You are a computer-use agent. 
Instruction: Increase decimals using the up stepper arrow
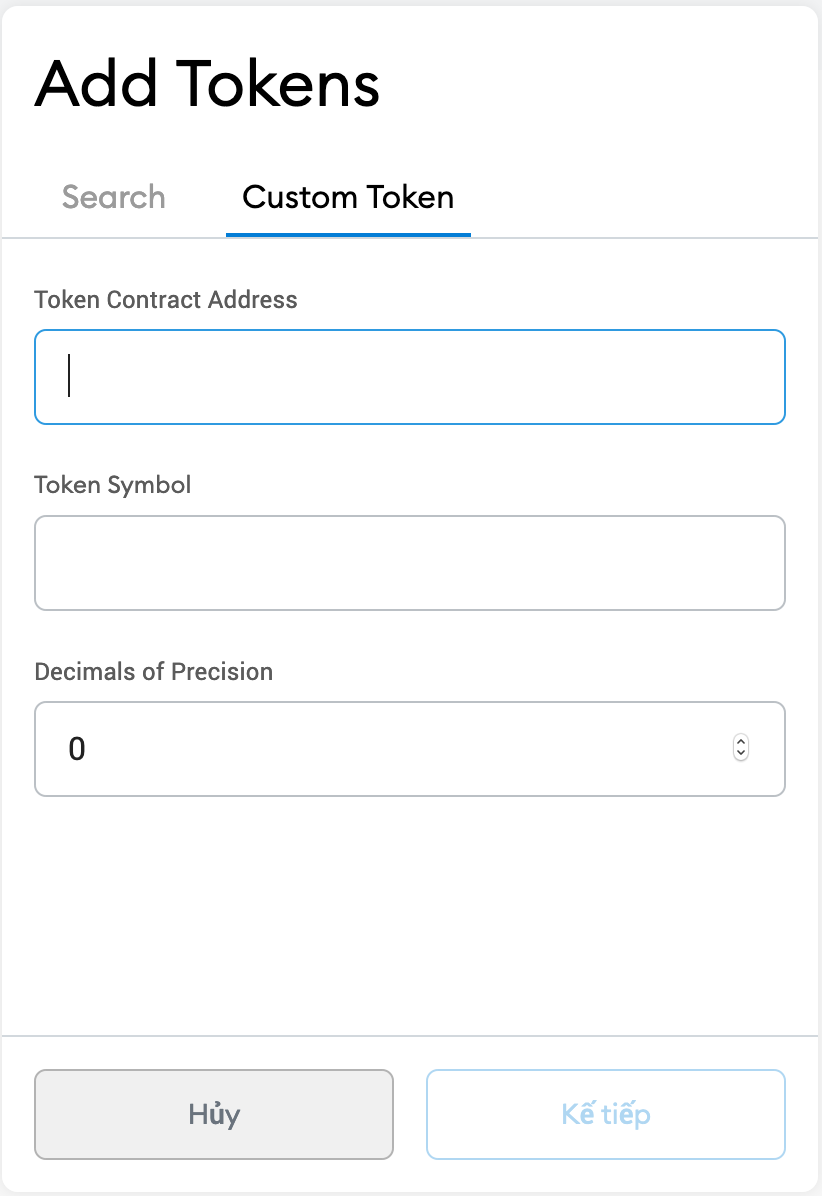tap(740, 741)
